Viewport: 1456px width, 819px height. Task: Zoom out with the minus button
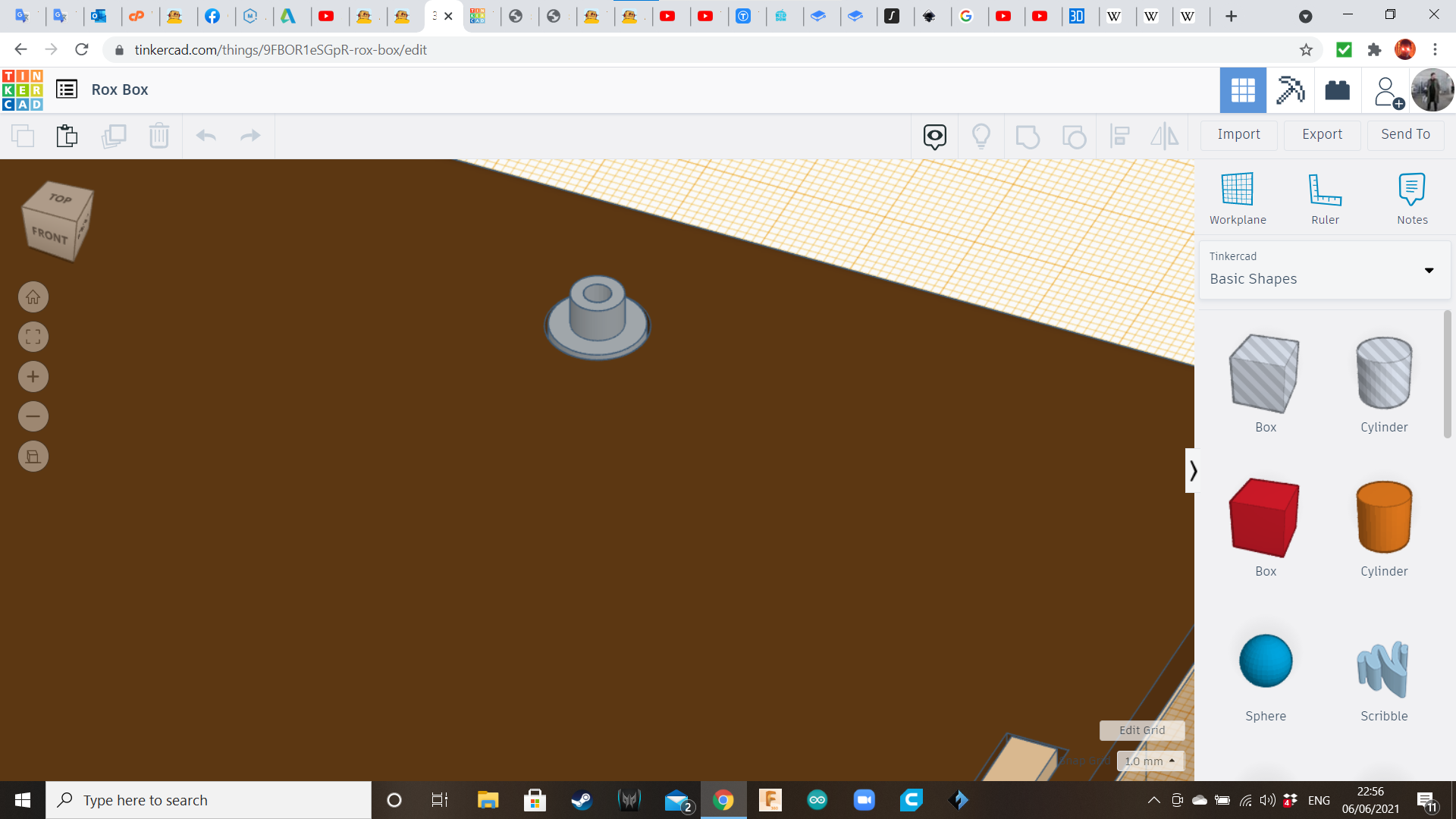pos(33,416)
